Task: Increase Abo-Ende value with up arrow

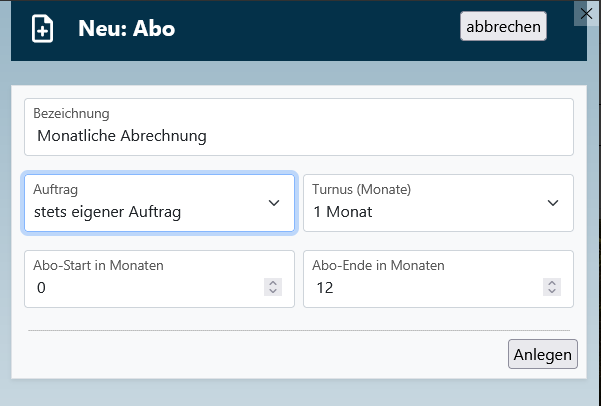Action: tap(551, 284)
